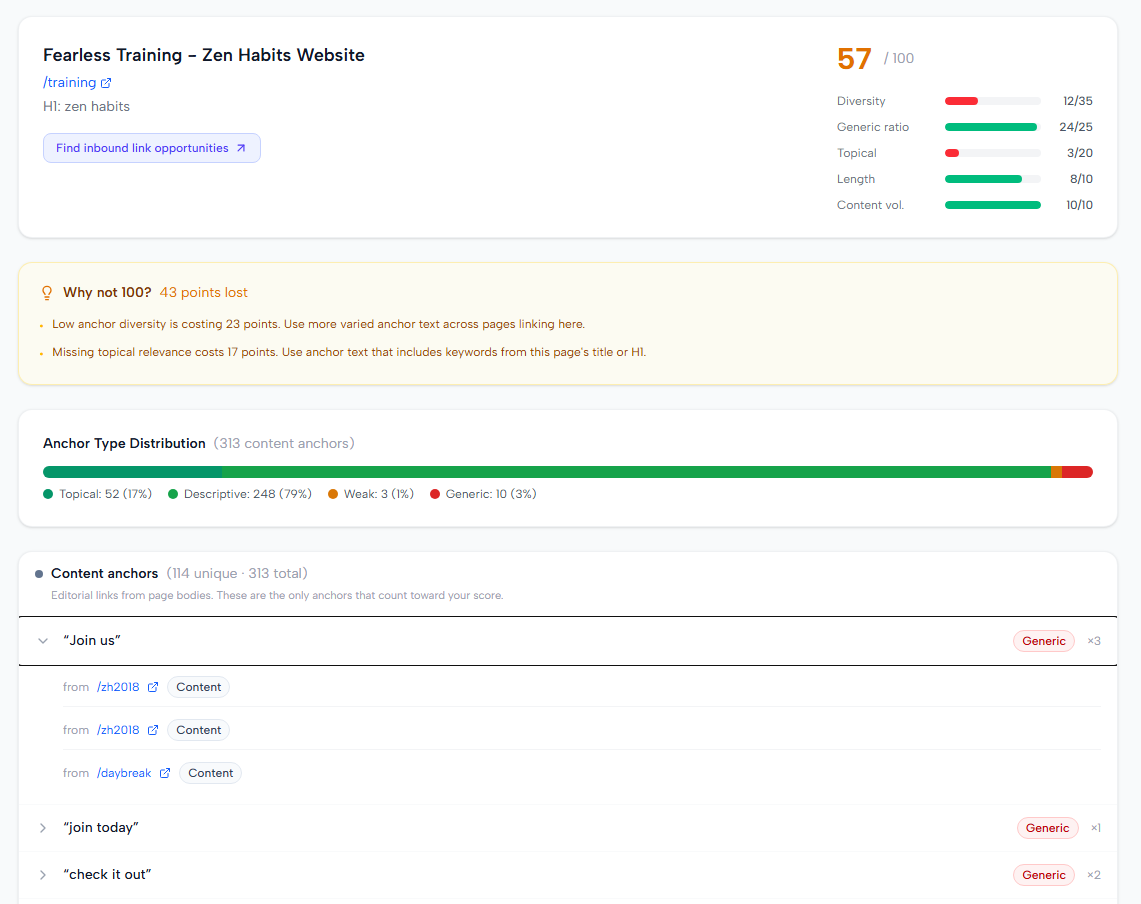
Task: Click Find inbound link opportunities button
Action: [x=151, y=148]
